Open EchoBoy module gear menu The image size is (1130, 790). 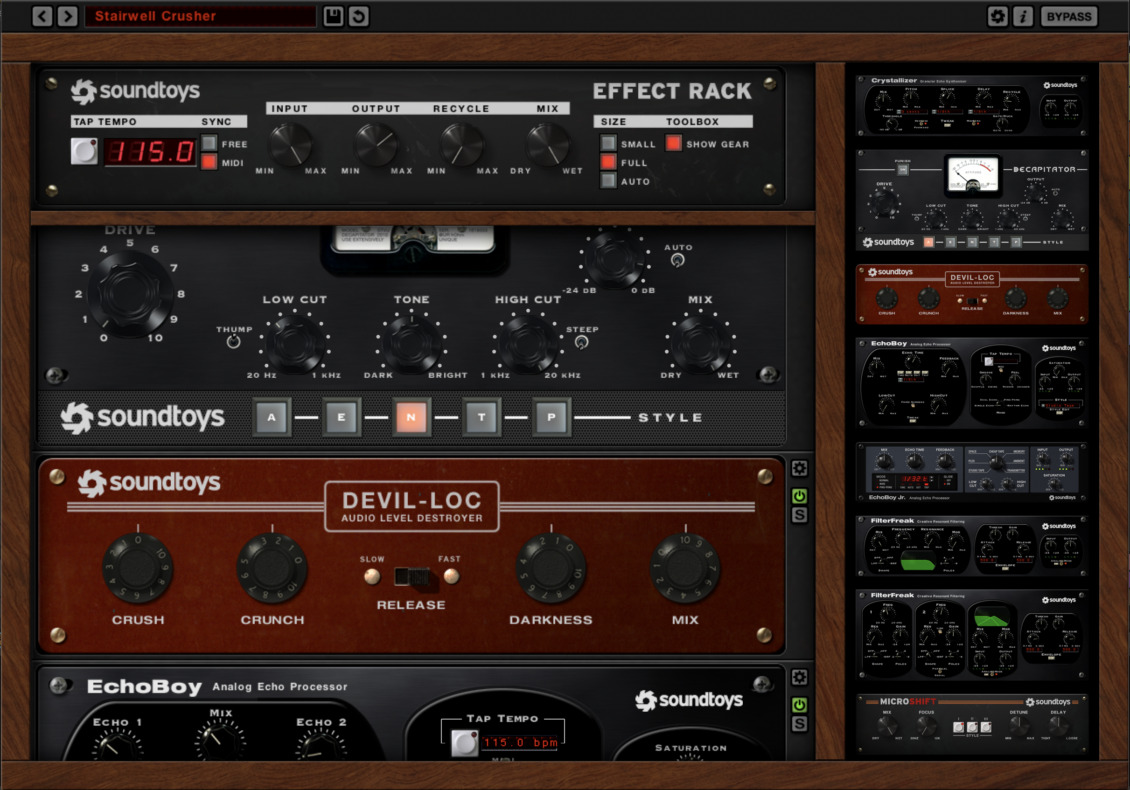(x=799, y=678)
